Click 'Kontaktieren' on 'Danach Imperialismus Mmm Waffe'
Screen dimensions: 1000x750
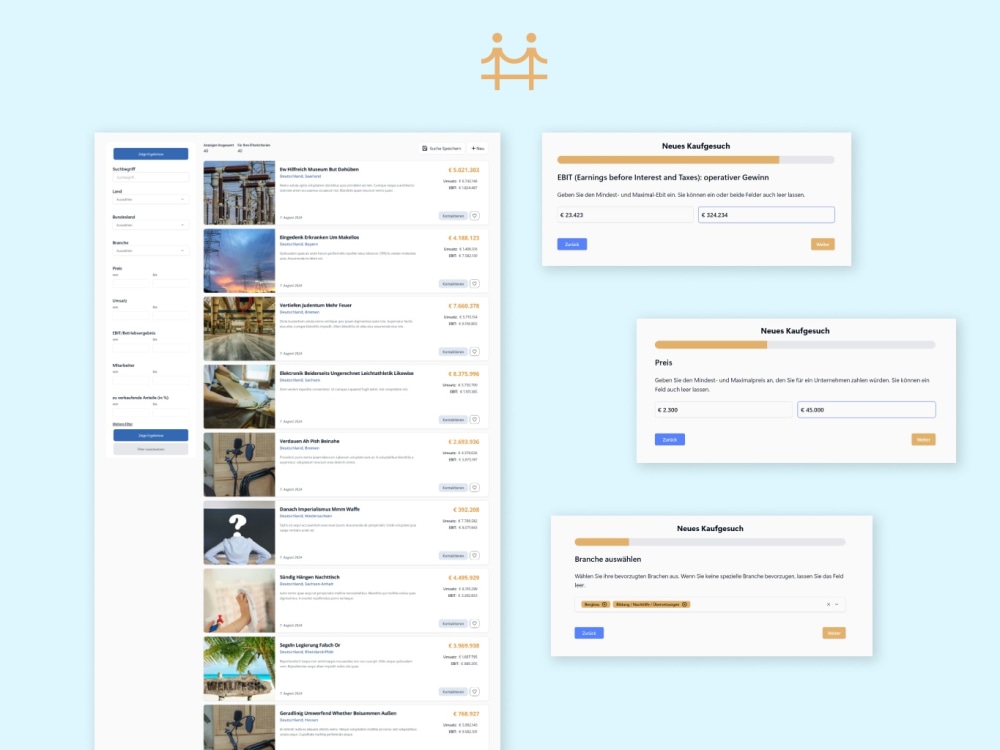(453, 555)
